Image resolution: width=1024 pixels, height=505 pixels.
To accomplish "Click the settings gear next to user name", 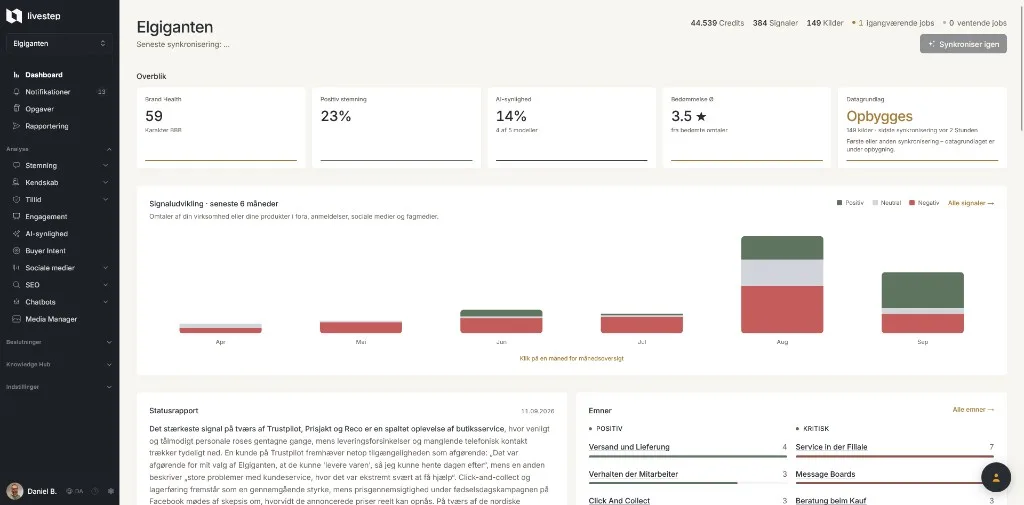I will pos(110,491).
